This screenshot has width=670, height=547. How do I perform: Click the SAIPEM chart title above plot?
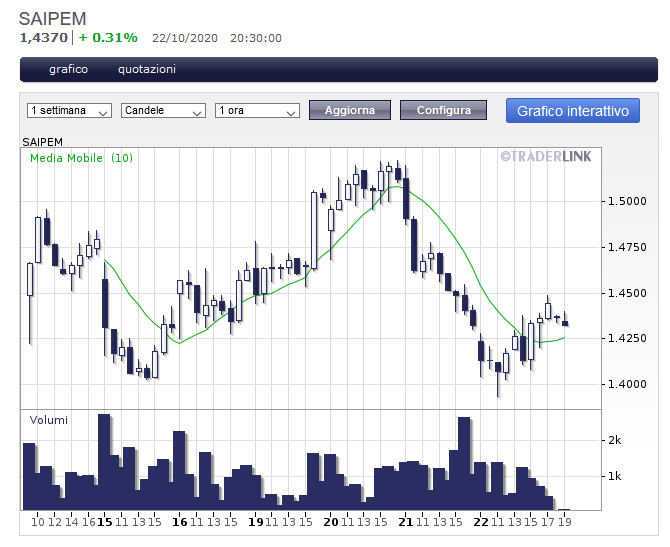click(42, 142)
